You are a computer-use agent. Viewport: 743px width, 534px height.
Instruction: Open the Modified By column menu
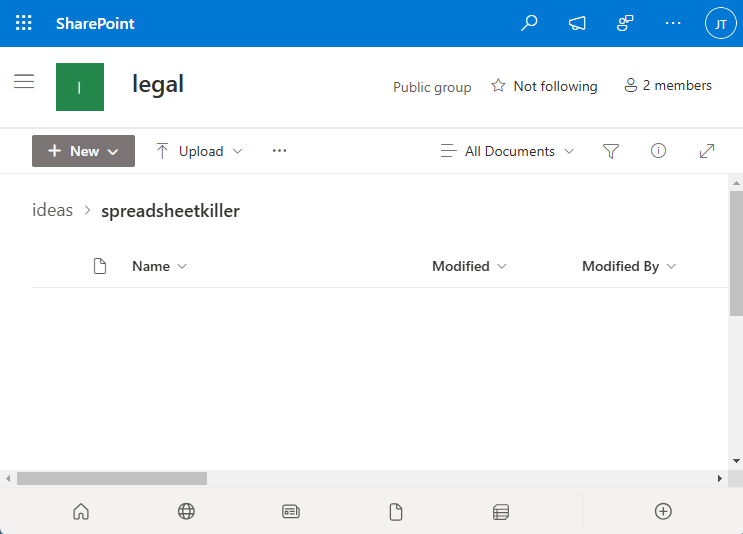click(x=629, y=266)
